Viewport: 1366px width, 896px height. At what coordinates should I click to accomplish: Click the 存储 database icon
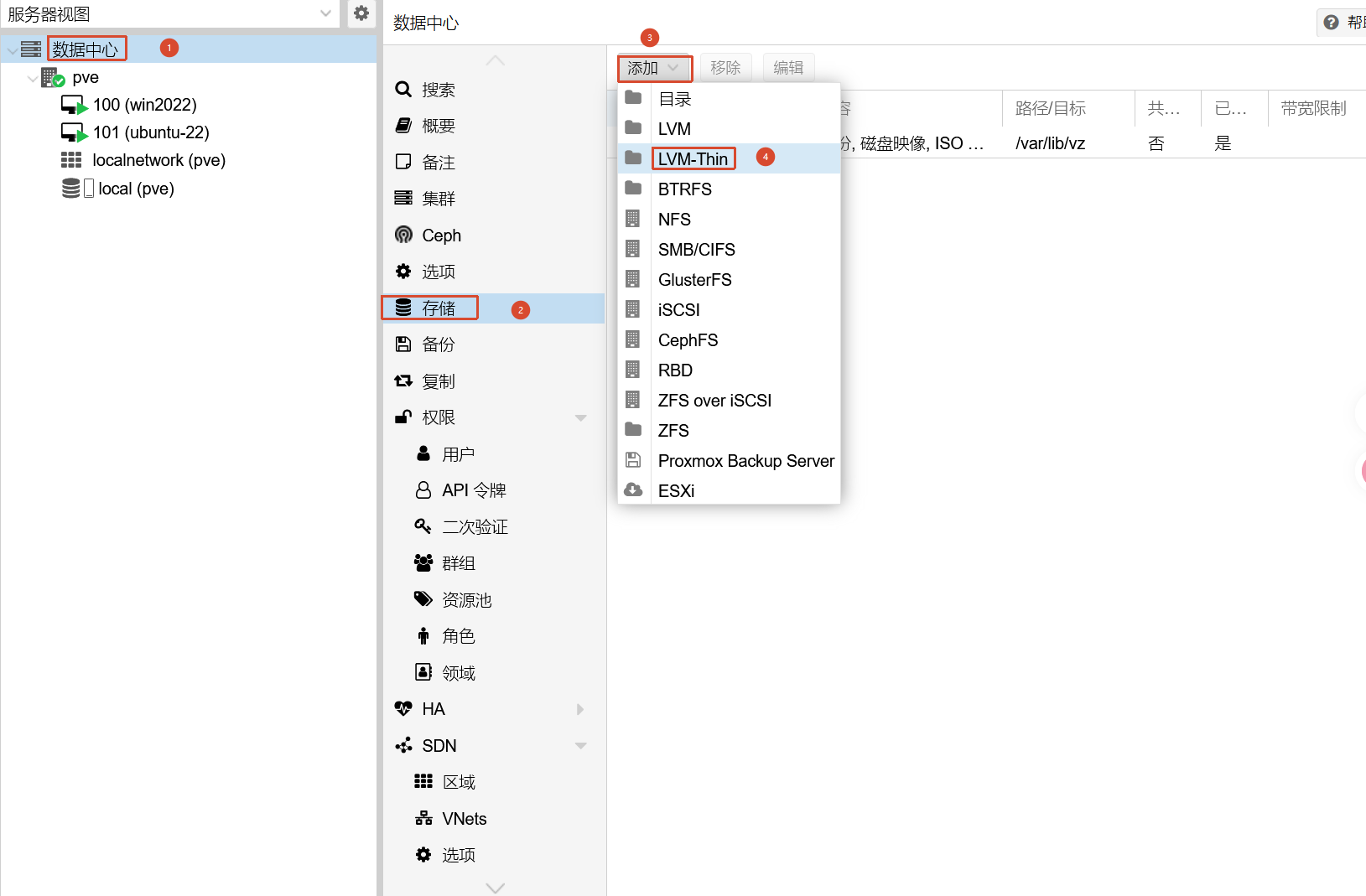403,308
